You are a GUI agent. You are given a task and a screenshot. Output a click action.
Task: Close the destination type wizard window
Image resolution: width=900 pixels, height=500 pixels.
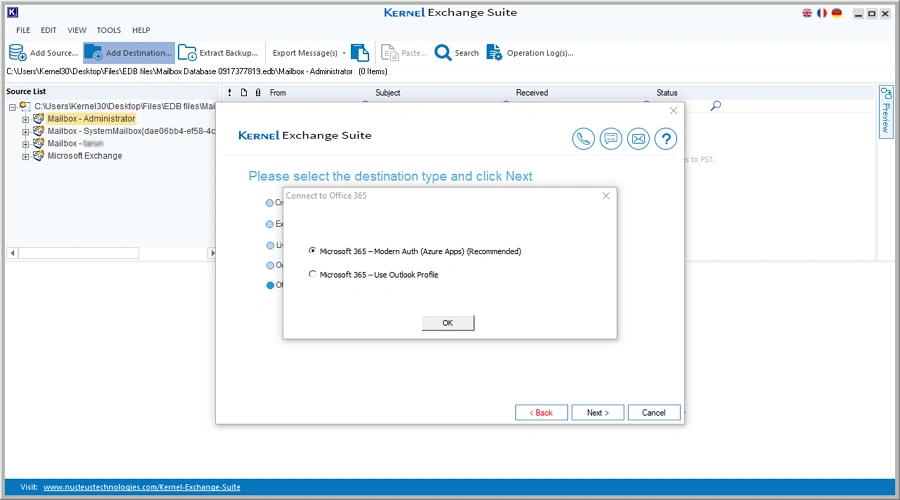(673, 111)
